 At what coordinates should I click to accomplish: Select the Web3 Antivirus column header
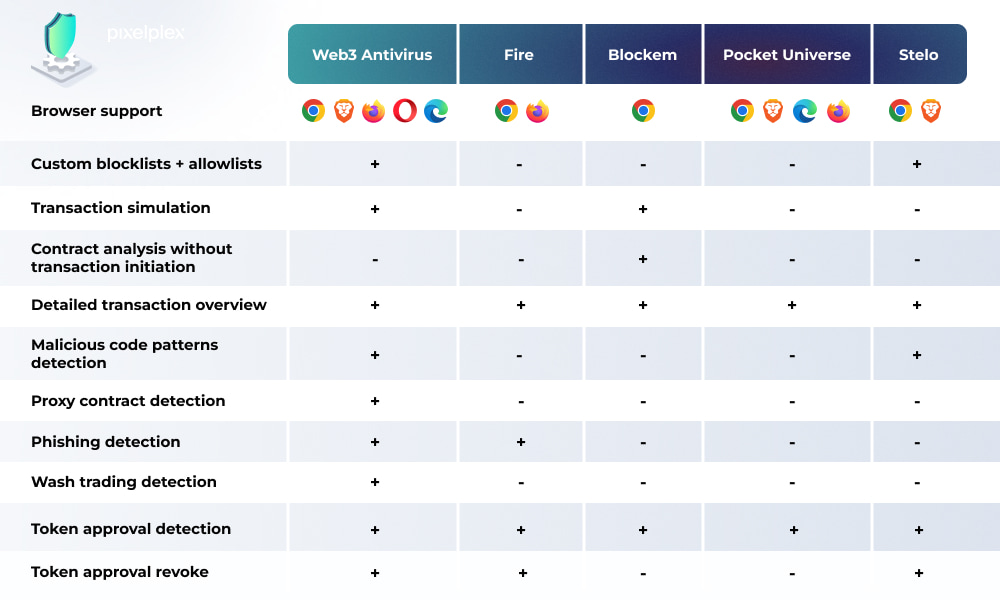coord(372,54)
